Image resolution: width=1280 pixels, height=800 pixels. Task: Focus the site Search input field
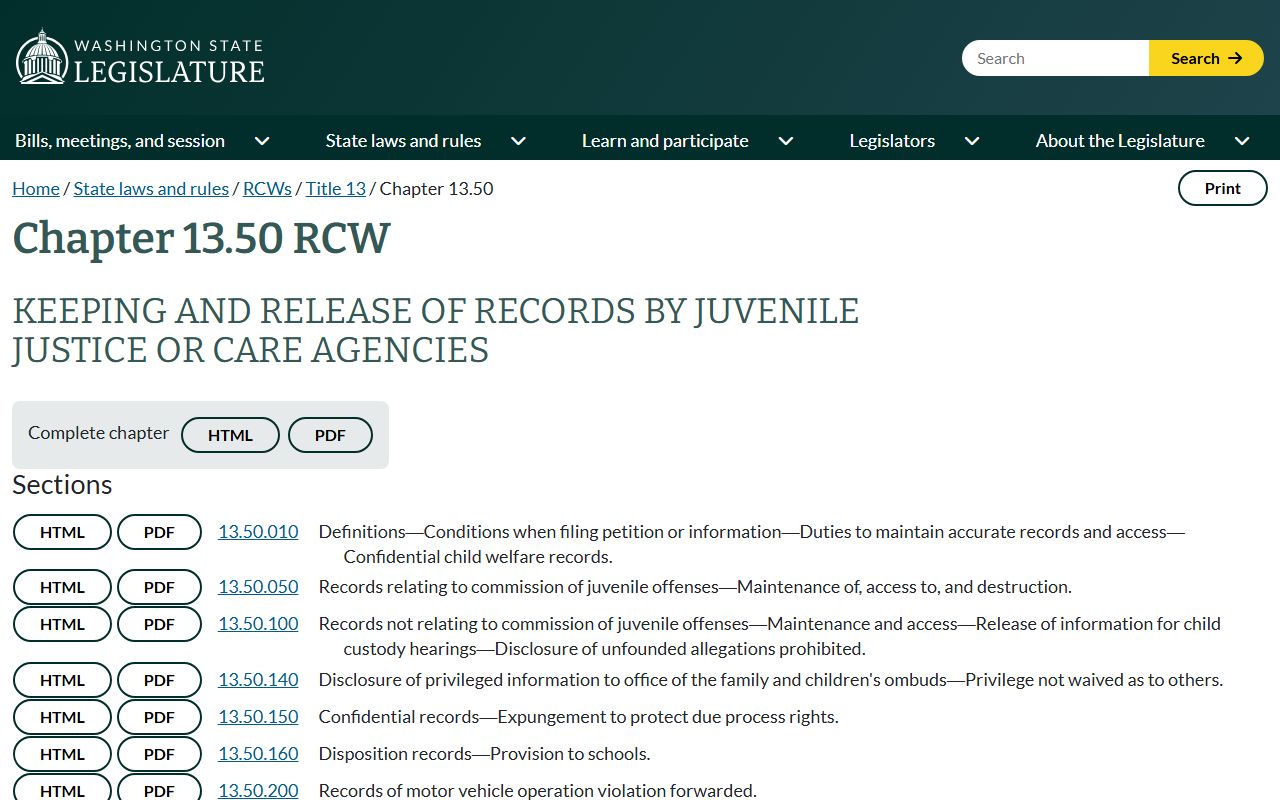(x=1055, y=58)
